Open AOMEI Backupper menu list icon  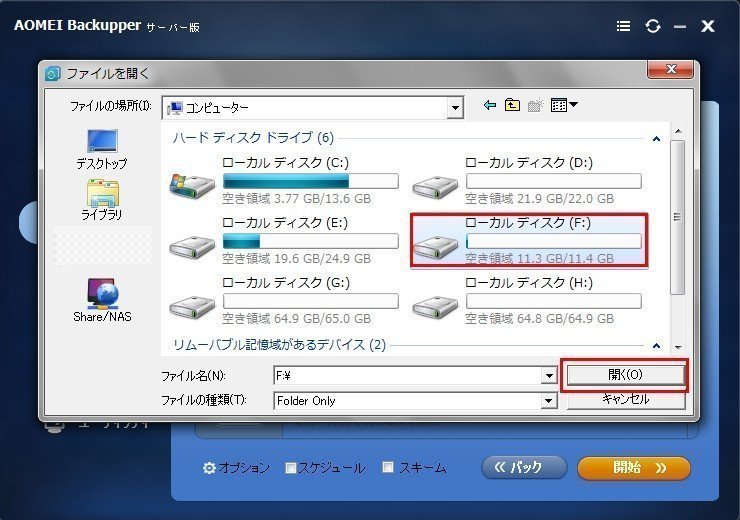point(623,26)
